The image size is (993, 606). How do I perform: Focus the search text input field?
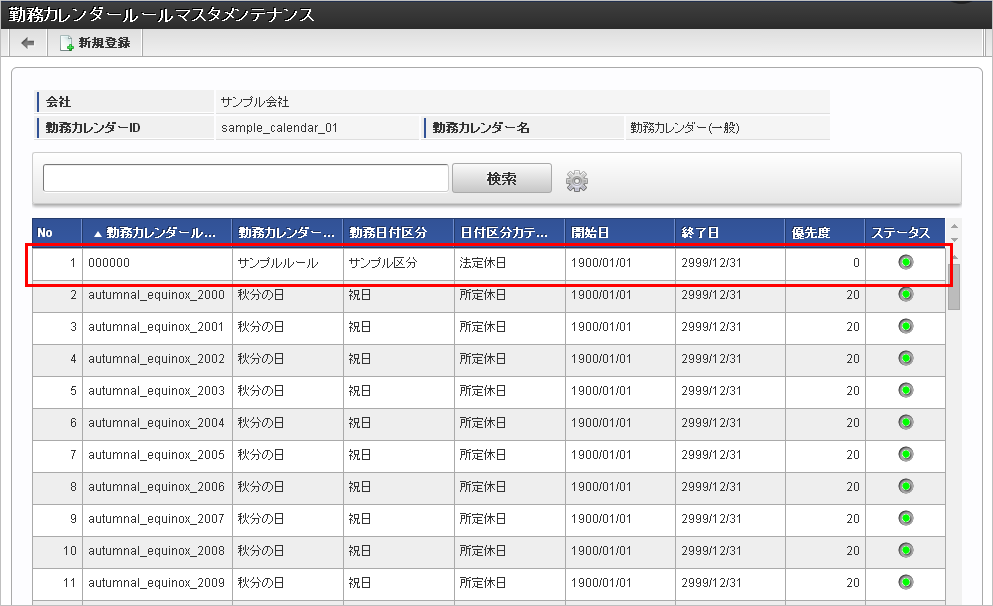[246, 178]
